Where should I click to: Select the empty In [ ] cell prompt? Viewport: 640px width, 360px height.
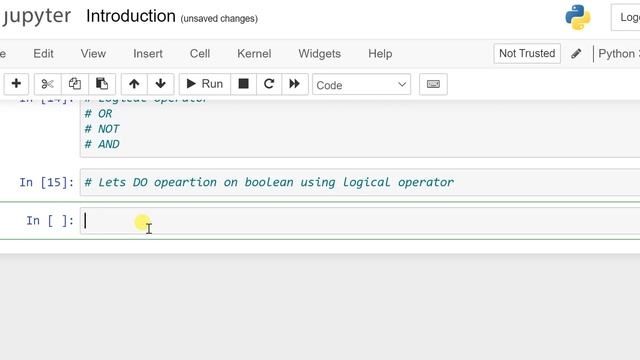50,221
